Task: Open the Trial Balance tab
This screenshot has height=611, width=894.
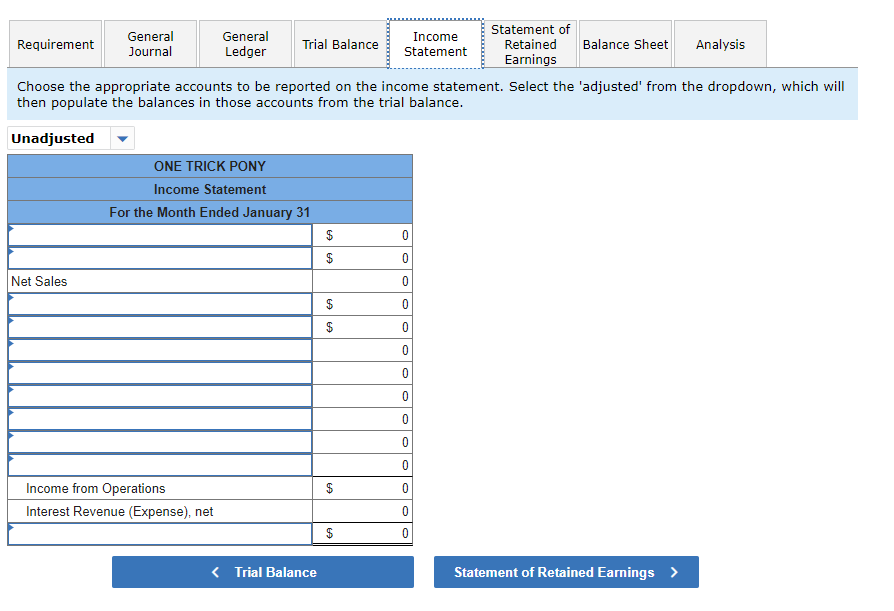Action: 340,44
